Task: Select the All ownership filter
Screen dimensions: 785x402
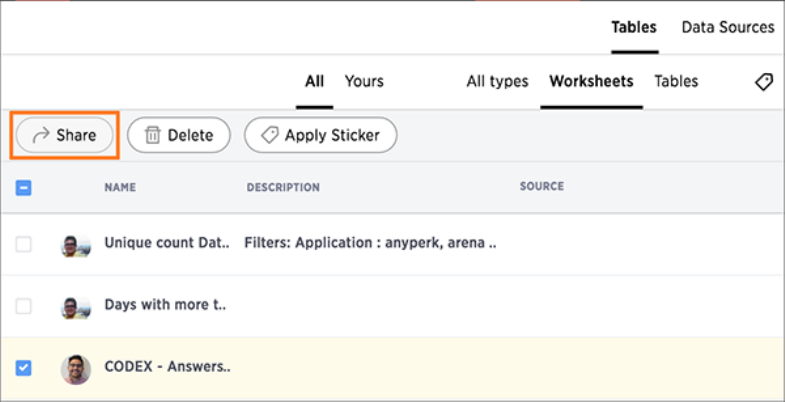Action: (315, 81)
